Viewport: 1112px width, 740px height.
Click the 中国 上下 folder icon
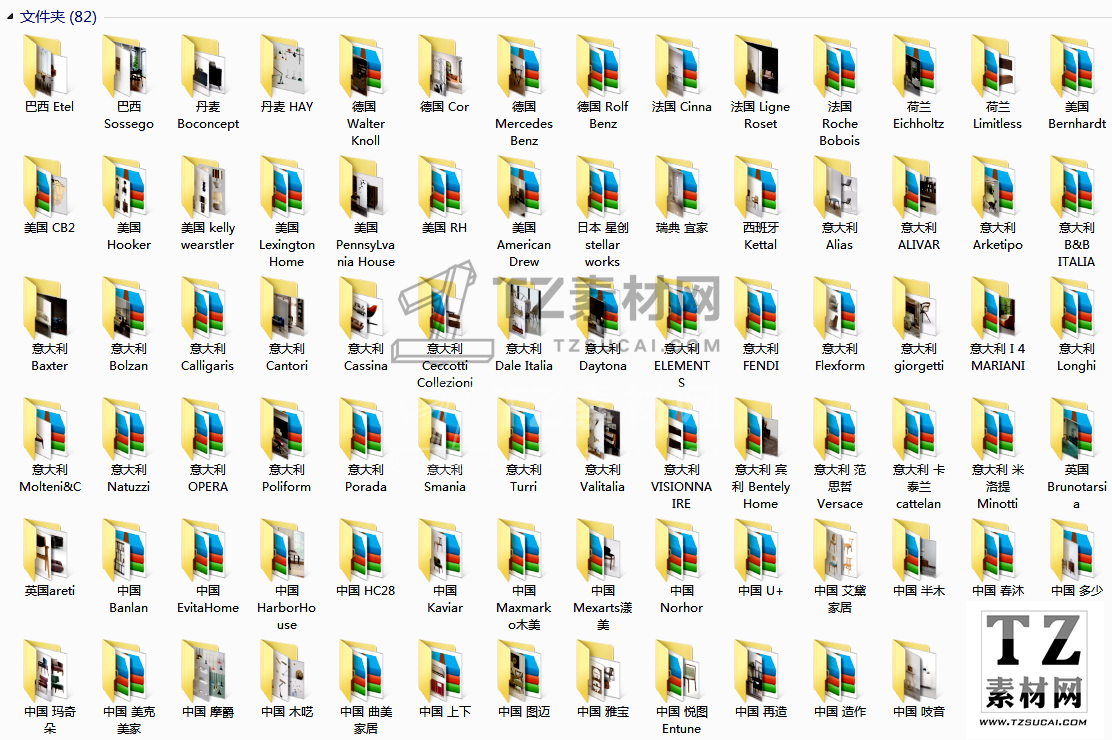(x=443, y=671)
